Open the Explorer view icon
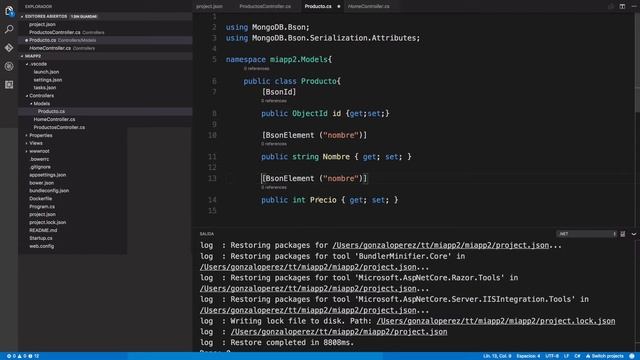The width and height of the screenshot is (640, 360). [x=9, y=11]
